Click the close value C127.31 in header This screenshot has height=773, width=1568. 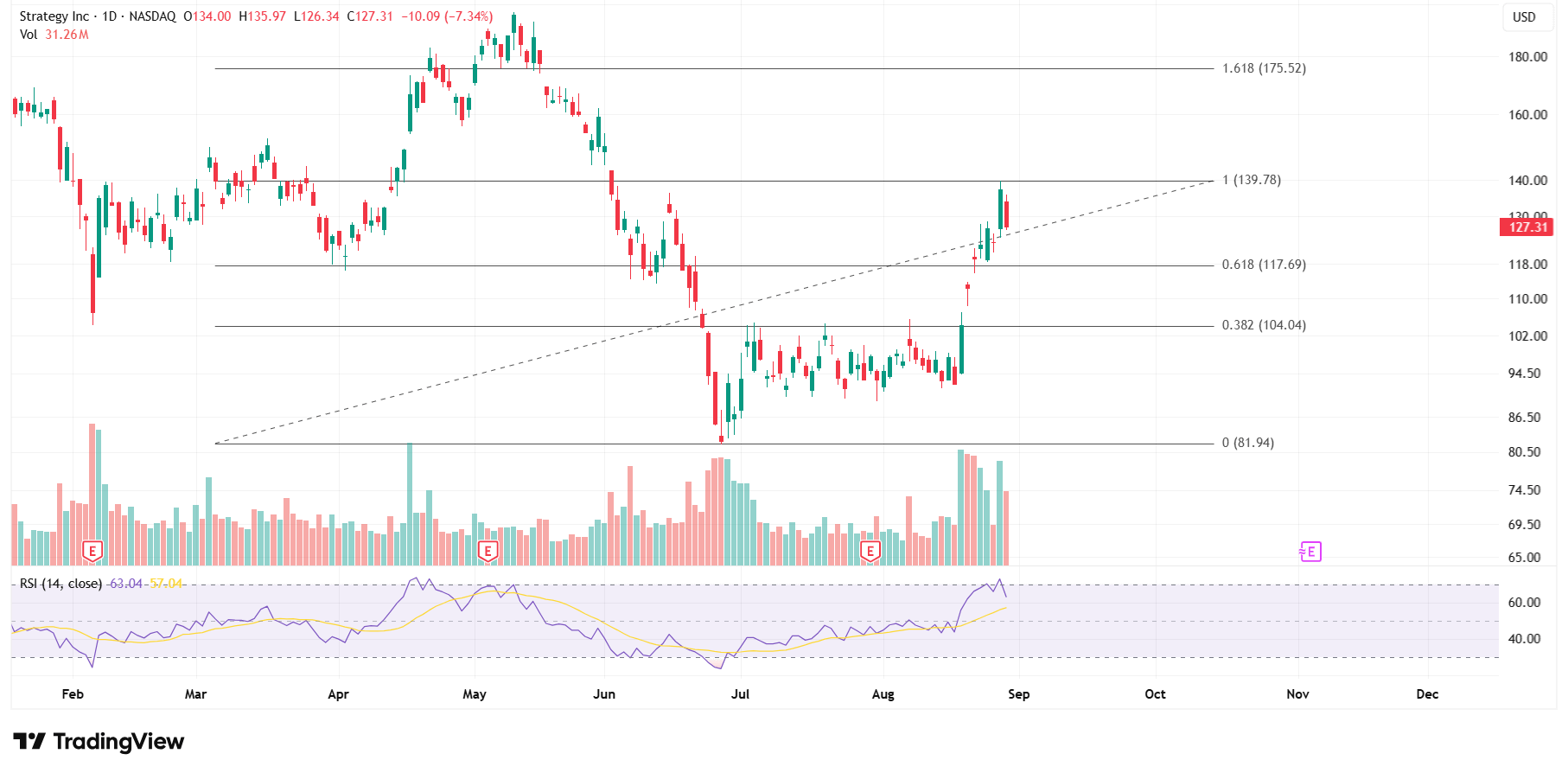tap(370, 16)
